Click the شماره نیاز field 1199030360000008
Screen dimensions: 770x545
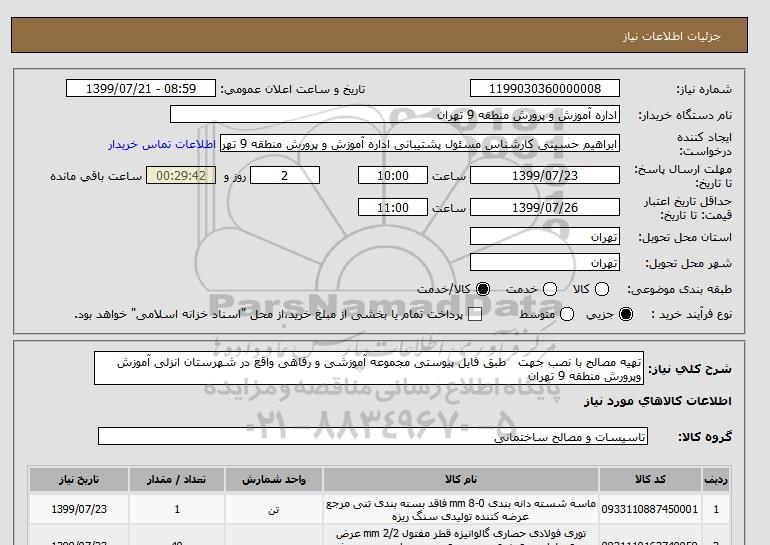click(x=545, y=88)
